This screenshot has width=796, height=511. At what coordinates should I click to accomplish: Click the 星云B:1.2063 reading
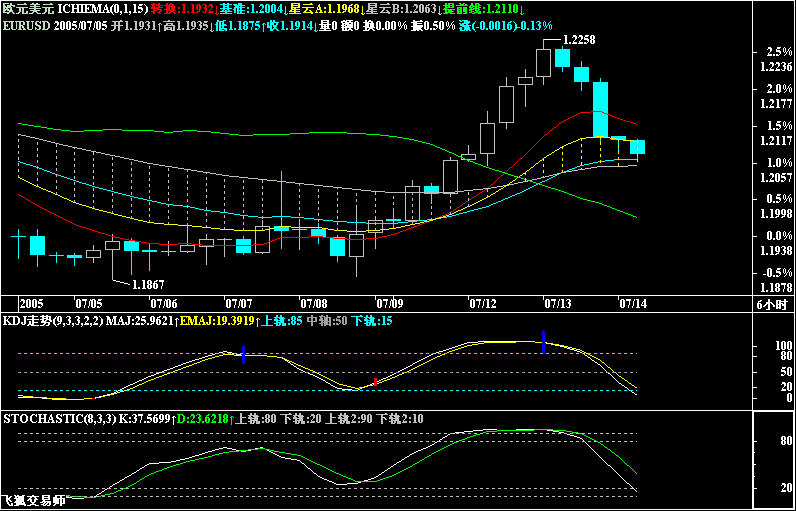(x=402, y=9)
